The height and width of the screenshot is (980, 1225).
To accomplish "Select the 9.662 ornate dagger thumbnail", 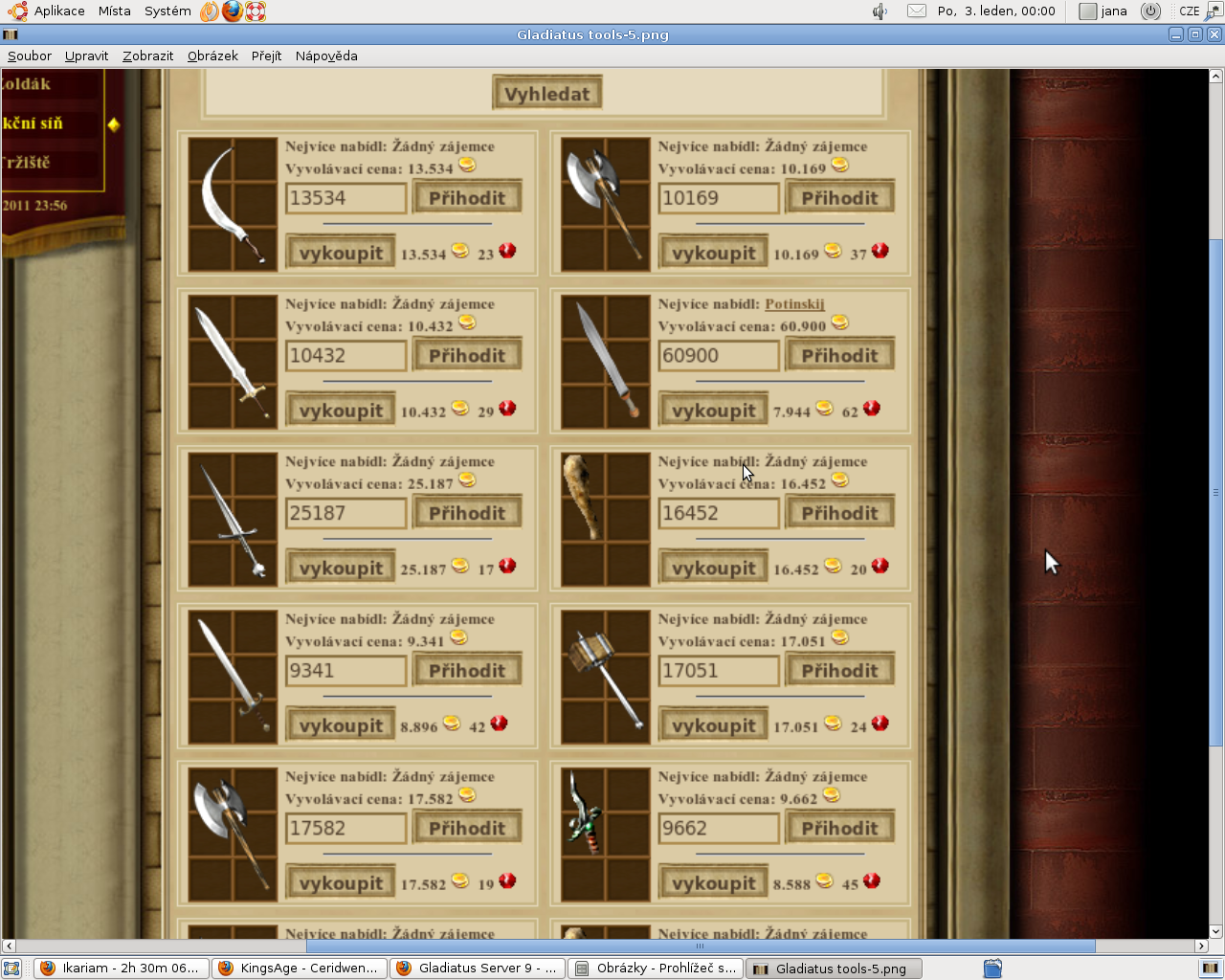I will 606,835.
